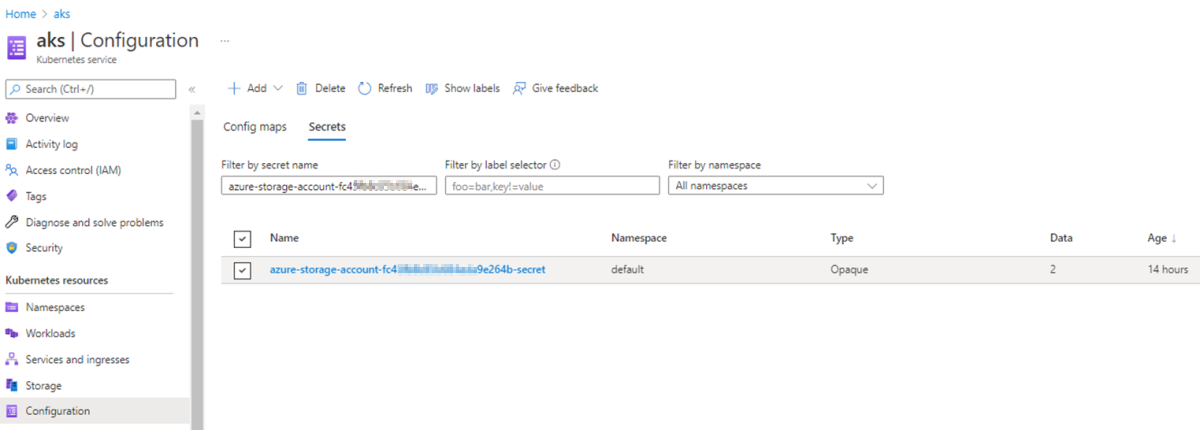The height and width of the screenshot is (430, 1200).
Task: Open the Security menu item
Action: point(44,248)
